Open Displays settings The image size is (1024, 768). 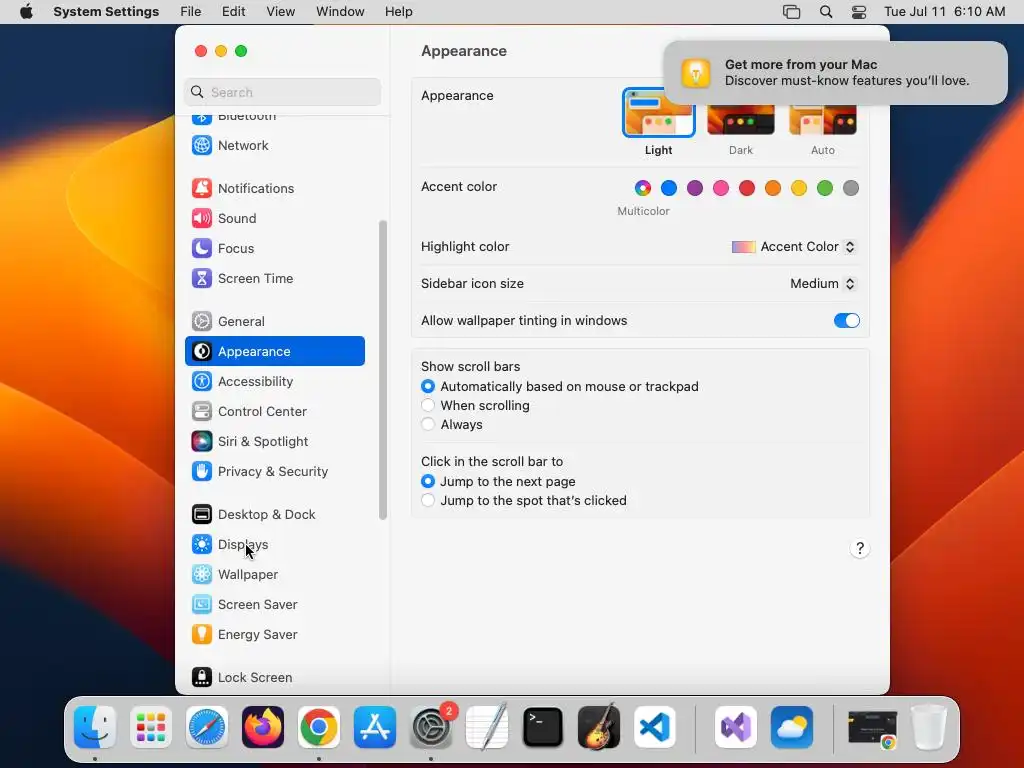[275, 545]
